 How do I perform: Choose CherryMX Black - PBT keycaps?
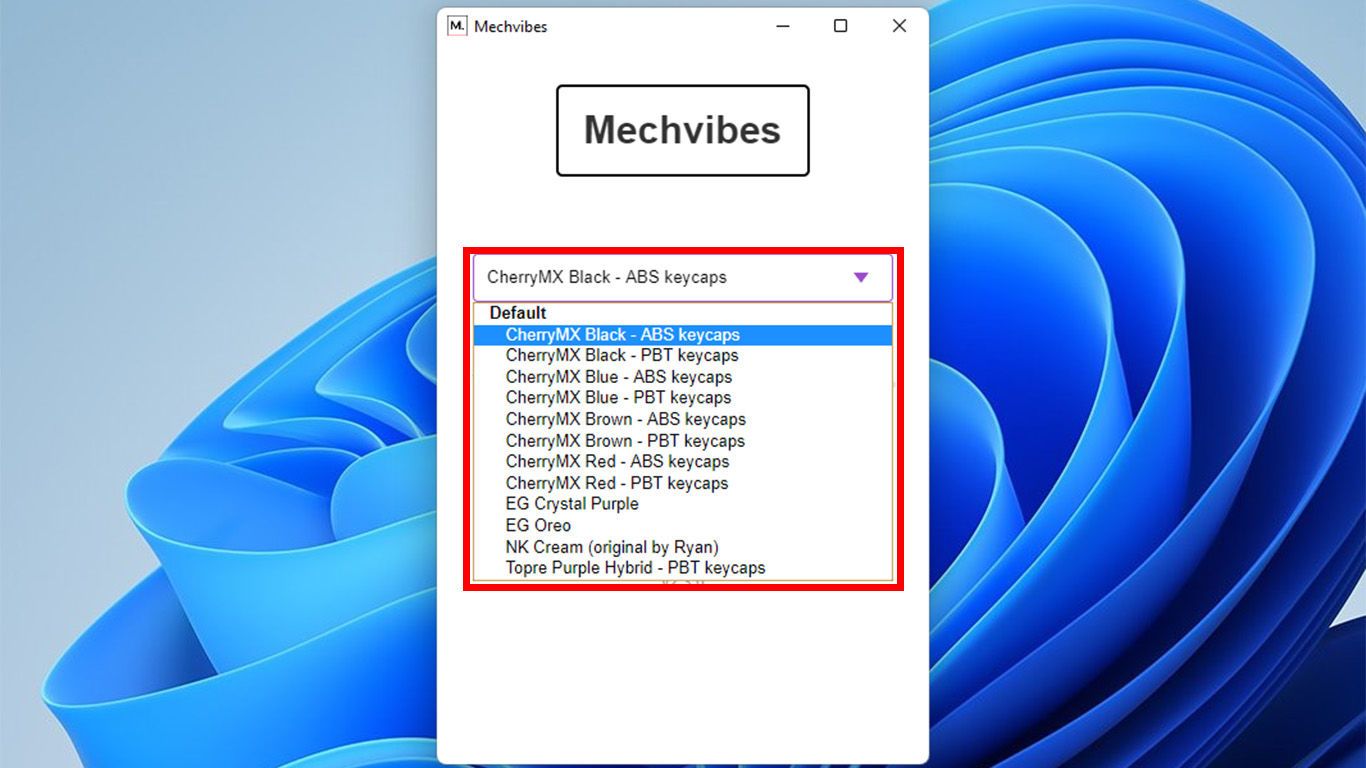pos(683,355)
